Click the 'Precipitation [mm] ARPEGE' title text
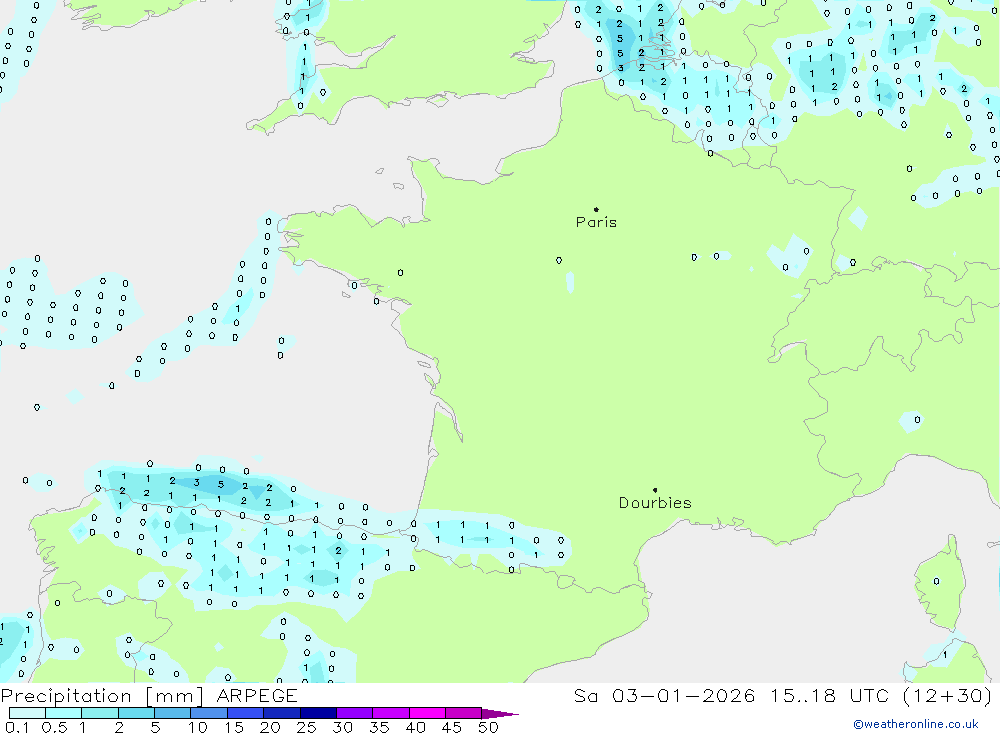 149,696
